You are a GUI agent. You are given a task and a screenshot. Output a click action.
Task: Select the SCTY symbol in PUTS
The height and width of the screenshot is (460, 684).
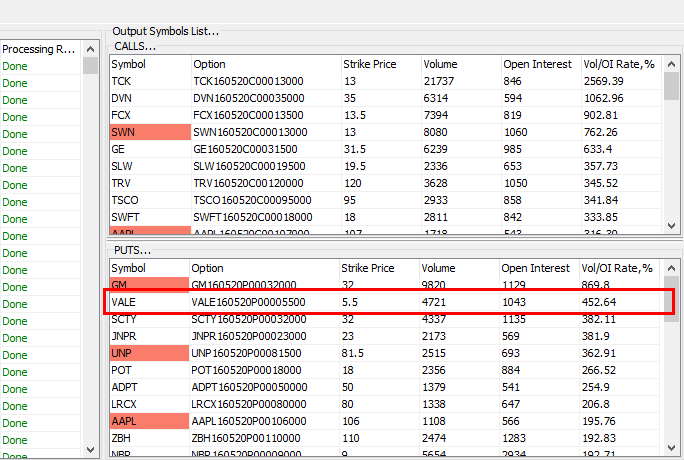(123, 319)
